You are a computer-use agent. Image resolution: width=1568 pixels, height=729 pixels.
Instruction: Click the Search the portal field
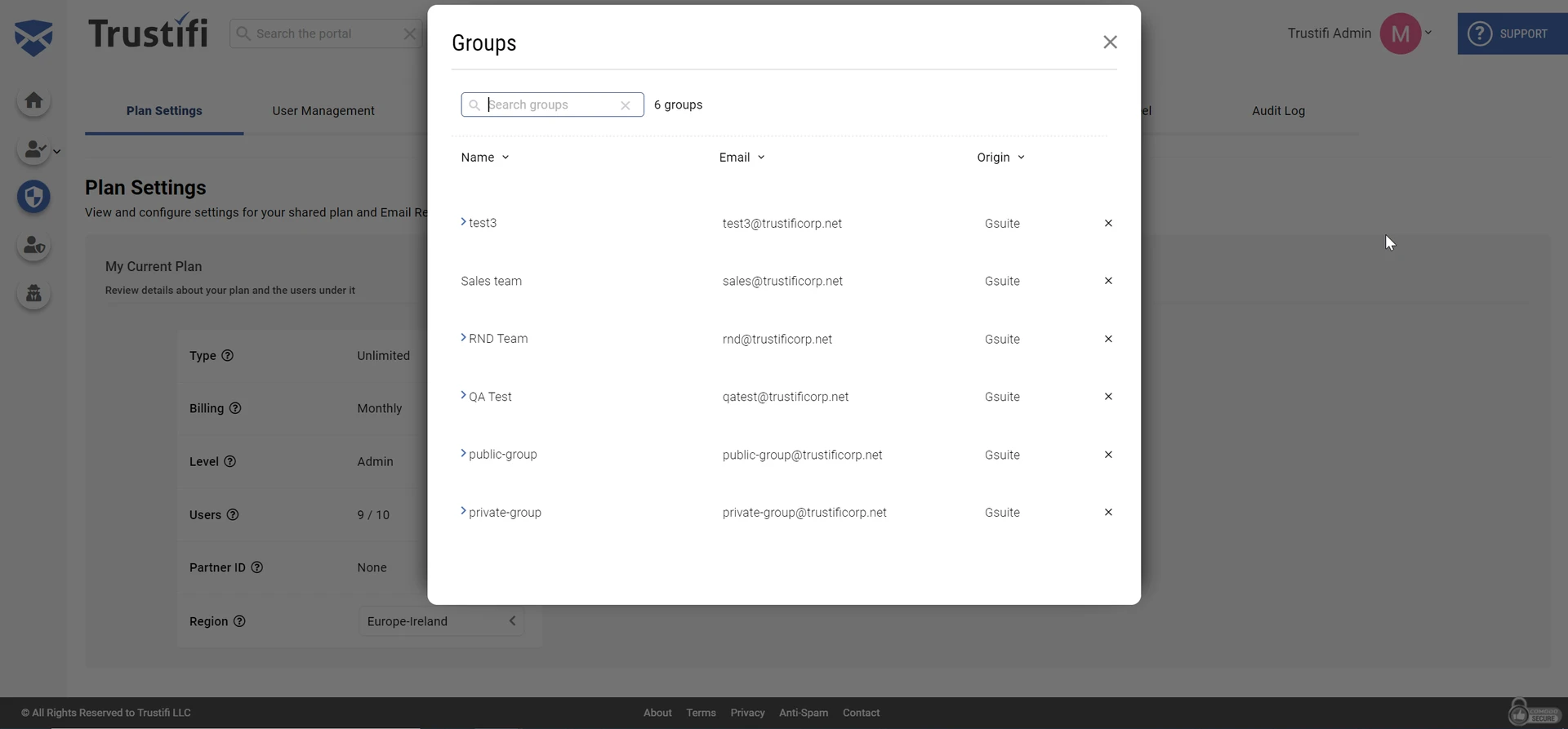pos(326,33)
